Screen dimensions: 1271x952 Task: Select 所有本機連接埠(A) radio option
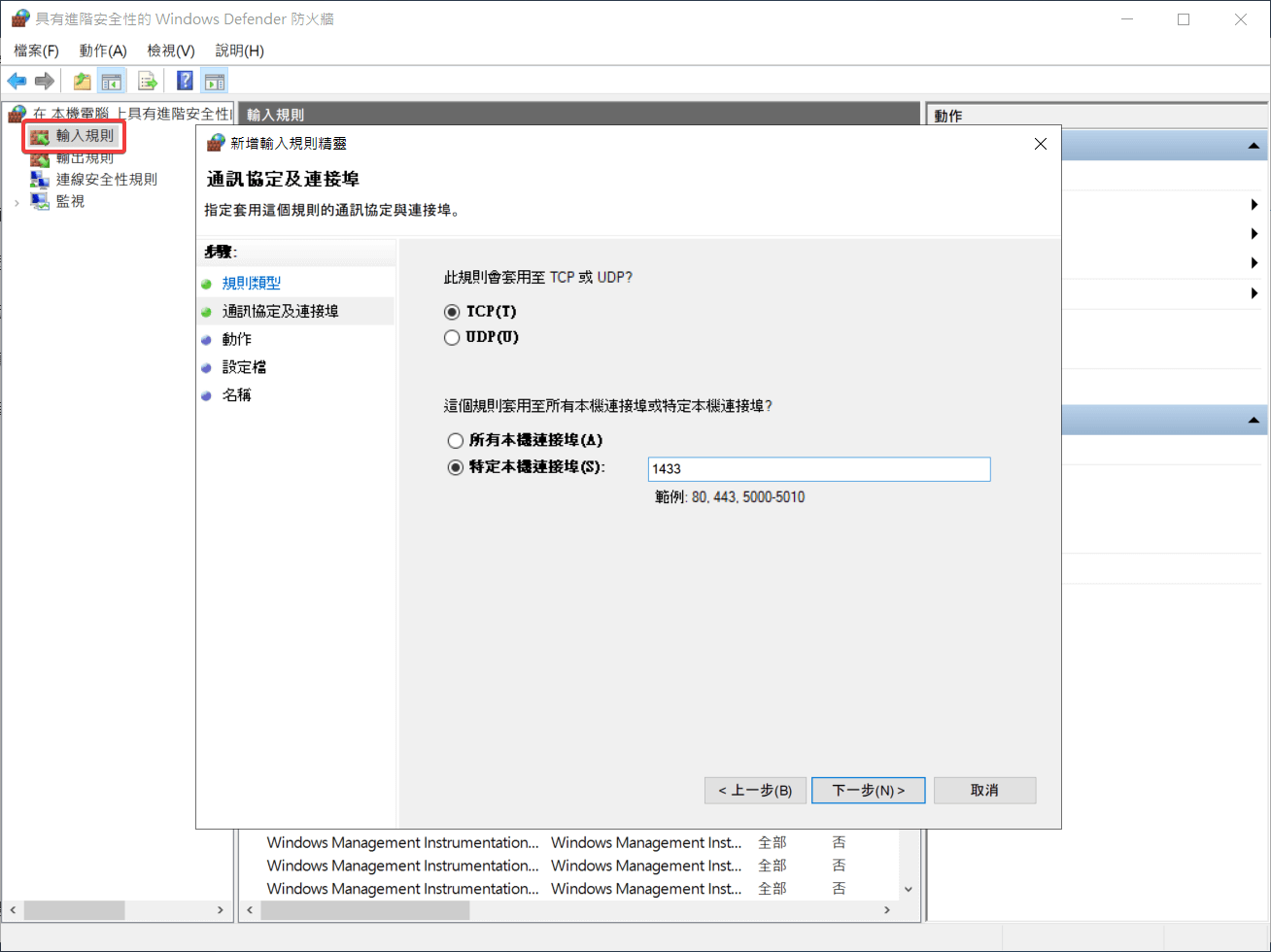pos(455,440)
